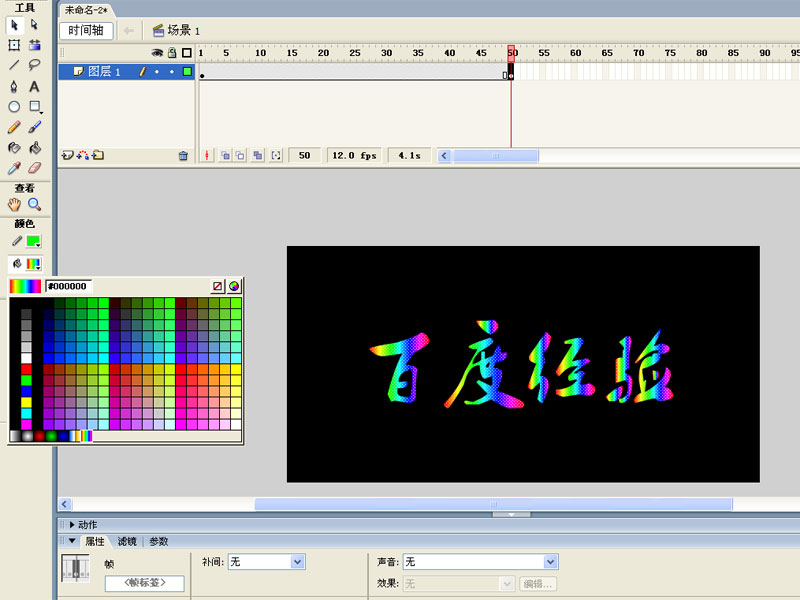
Task: Toggle onion skin outlines
Action: 240,155
